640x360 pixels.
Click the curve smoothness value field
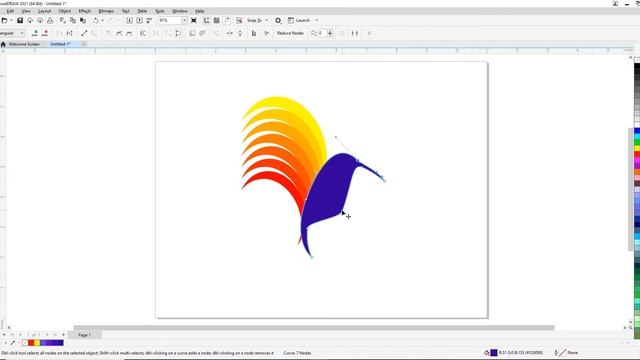pyautogui.click(x=322, y=33)
